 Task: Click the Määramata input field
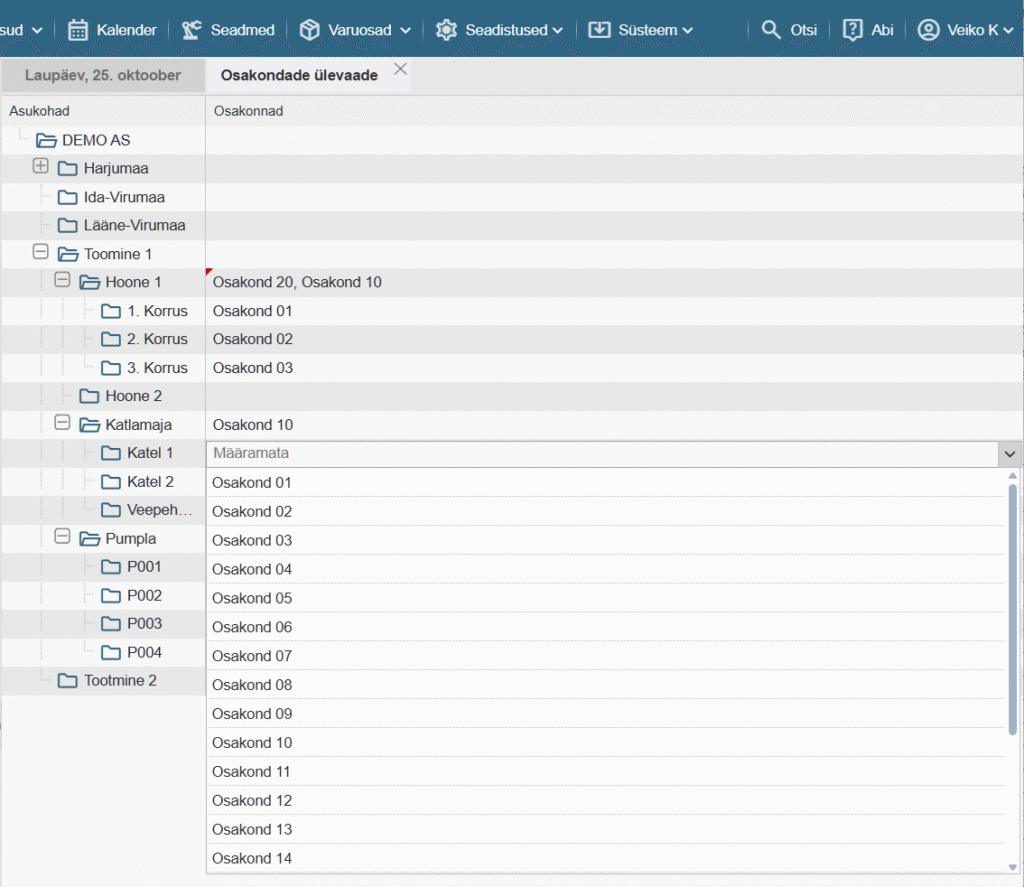click(x=600, y=454)
